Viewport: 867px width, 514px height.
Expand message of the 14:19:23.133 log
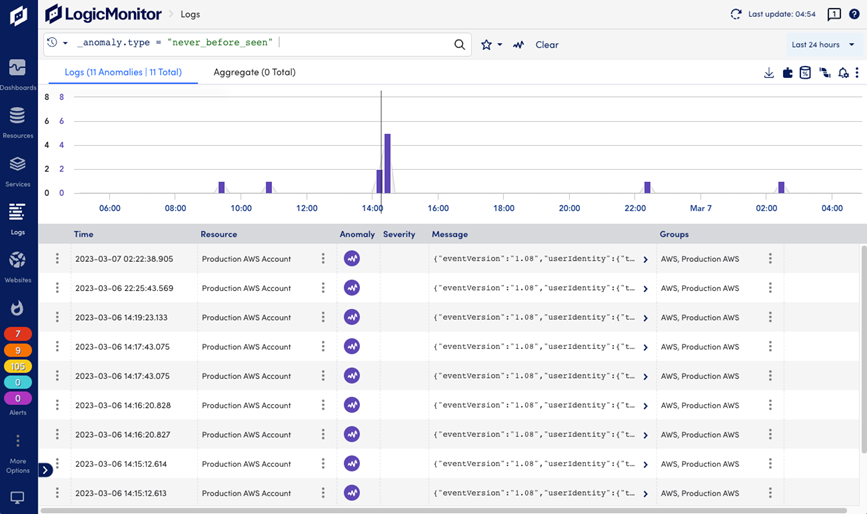click(645, 318)
